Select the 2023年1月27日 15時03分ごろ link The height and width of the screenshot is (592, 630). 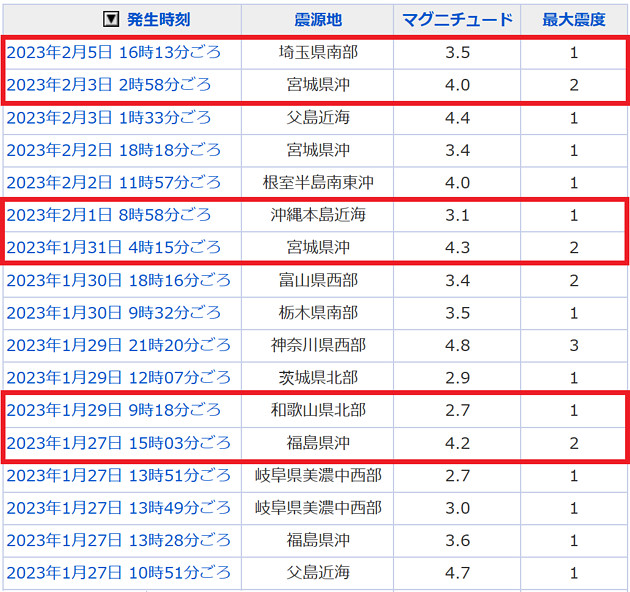(118, 443)
